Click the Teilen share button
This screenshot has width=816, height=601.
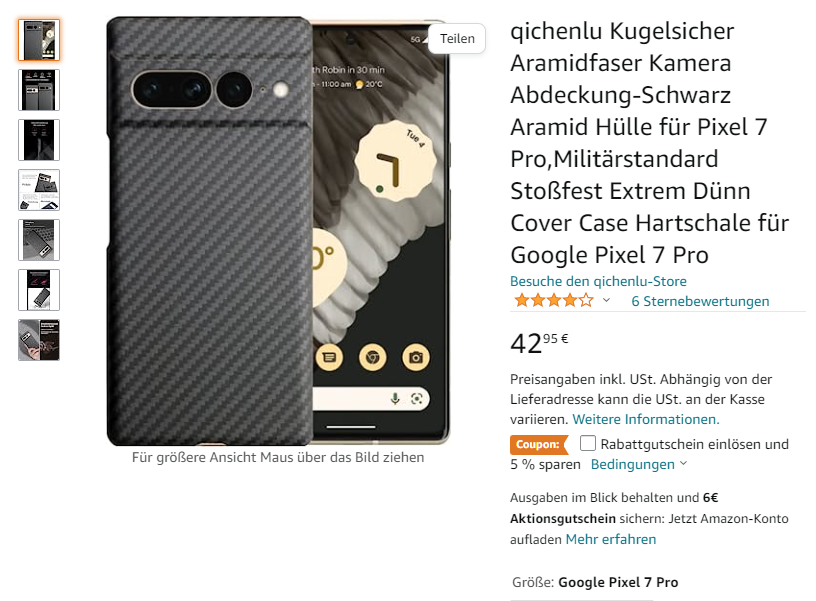tap(457, 39)
